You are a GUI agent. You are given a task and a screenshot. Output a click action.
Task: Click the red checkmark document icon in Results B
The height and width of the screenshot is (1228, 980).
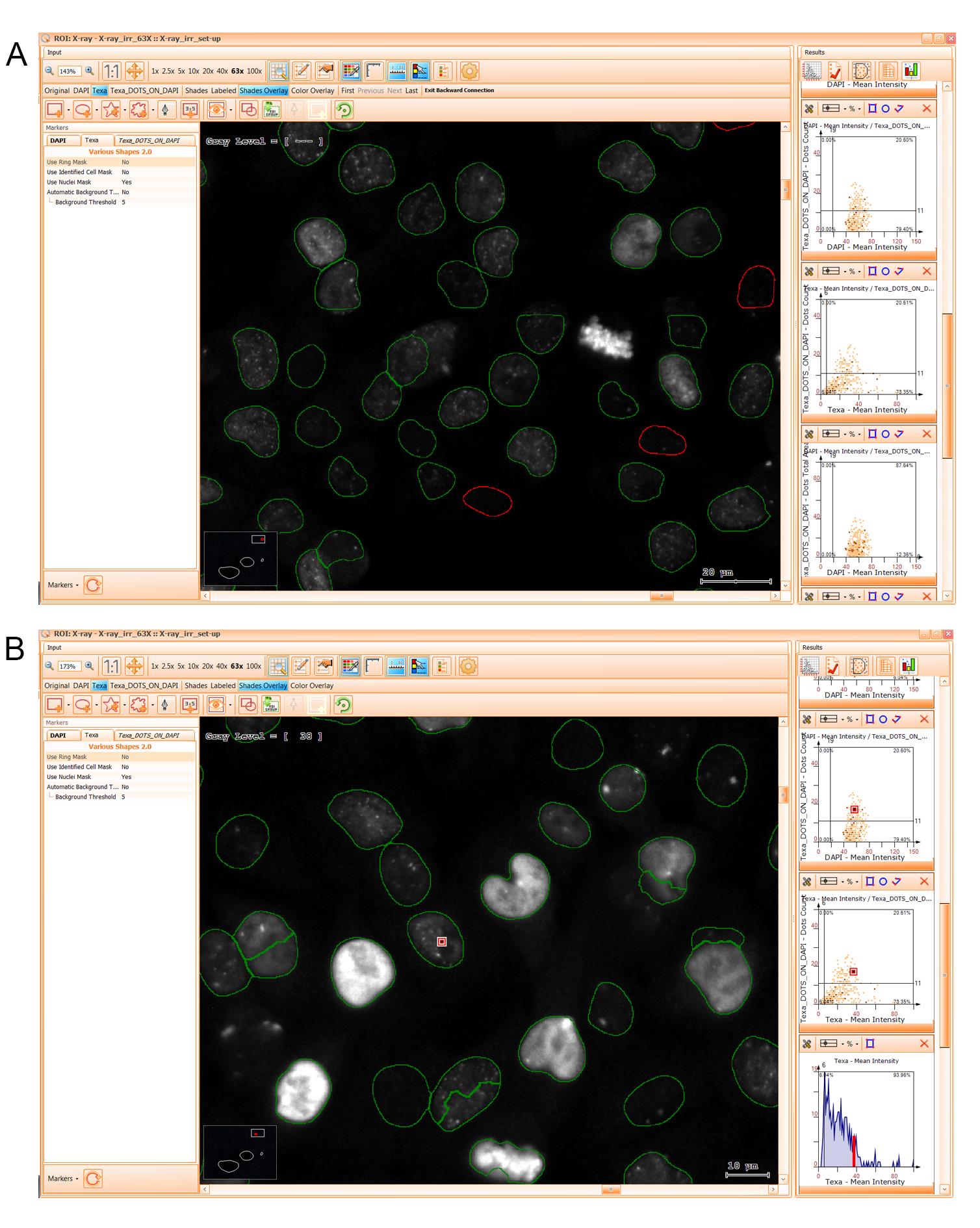point(834,665)
